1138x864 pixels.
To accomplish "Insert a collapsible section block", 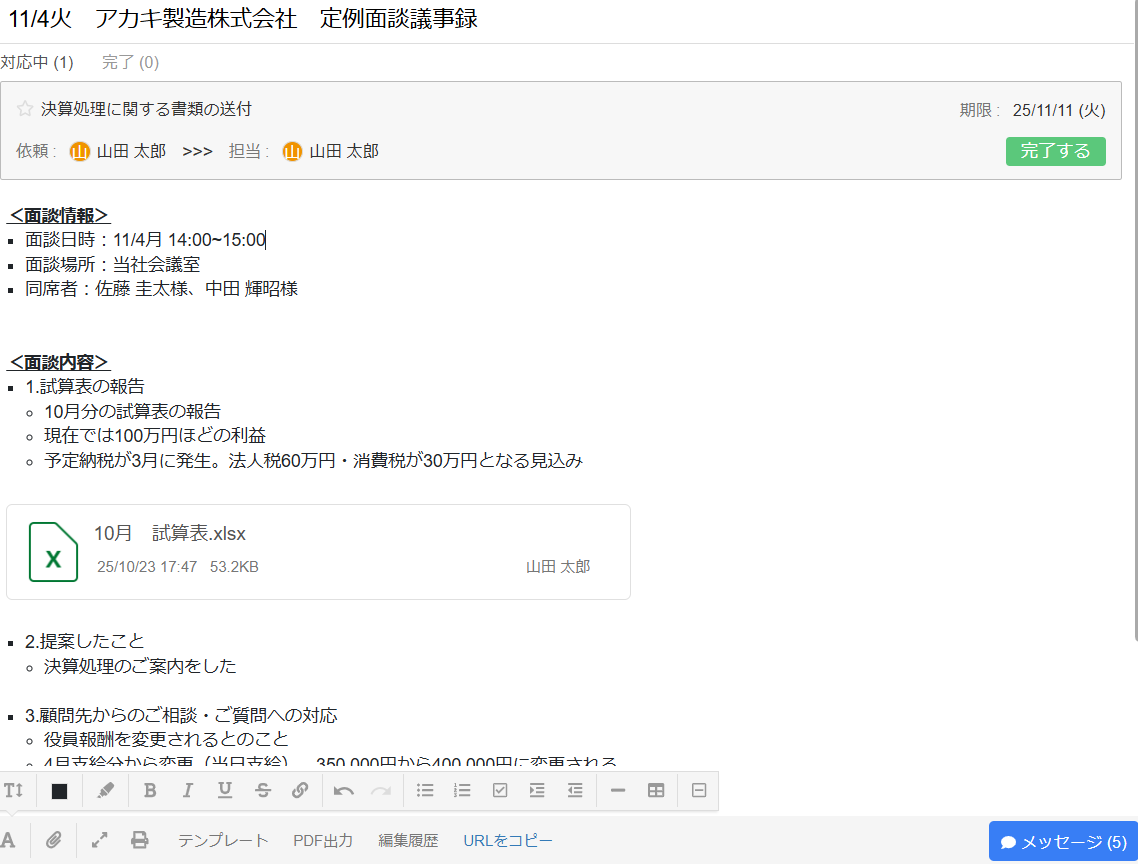I will (699, 790).
